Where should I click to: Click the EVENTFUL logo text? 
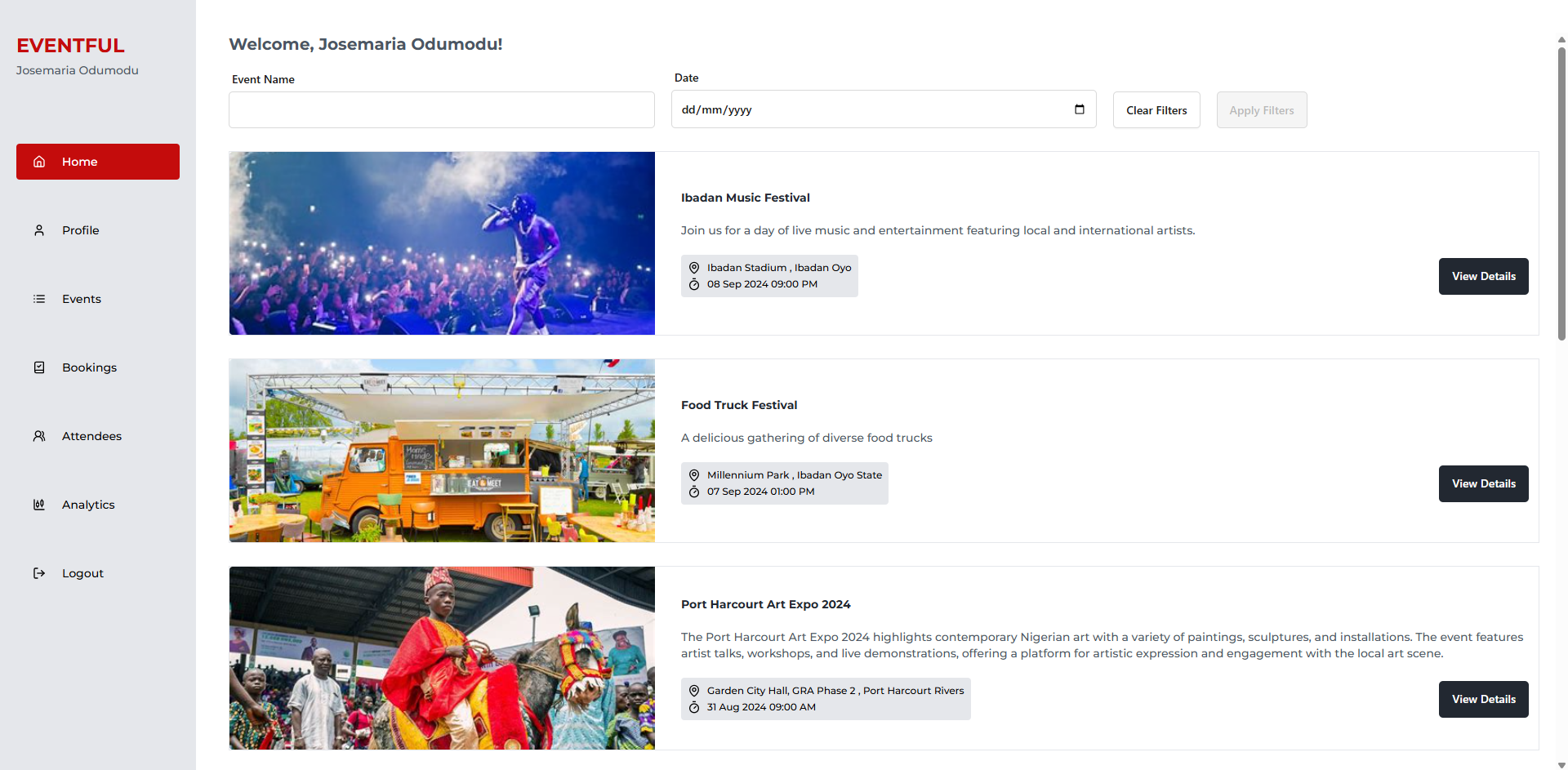coord(71,46)
